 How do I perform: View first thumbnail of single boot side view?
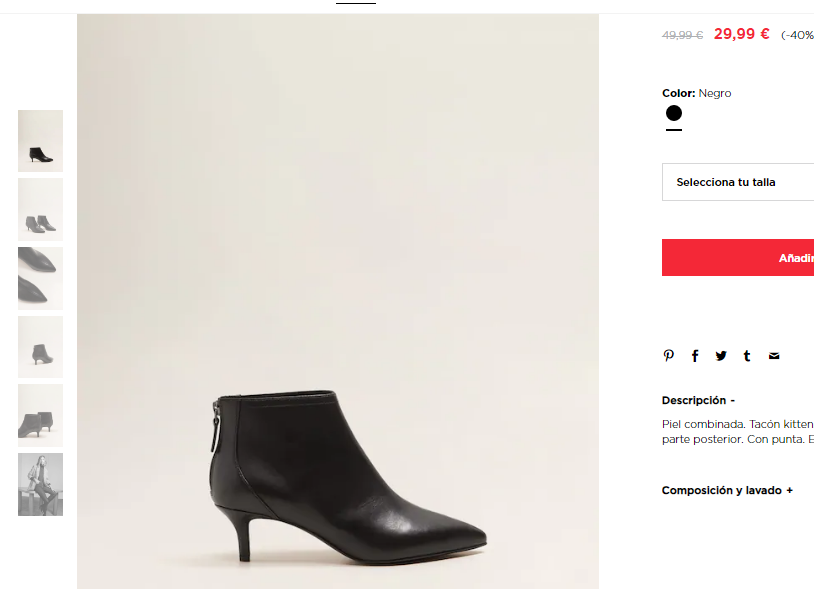40,141
